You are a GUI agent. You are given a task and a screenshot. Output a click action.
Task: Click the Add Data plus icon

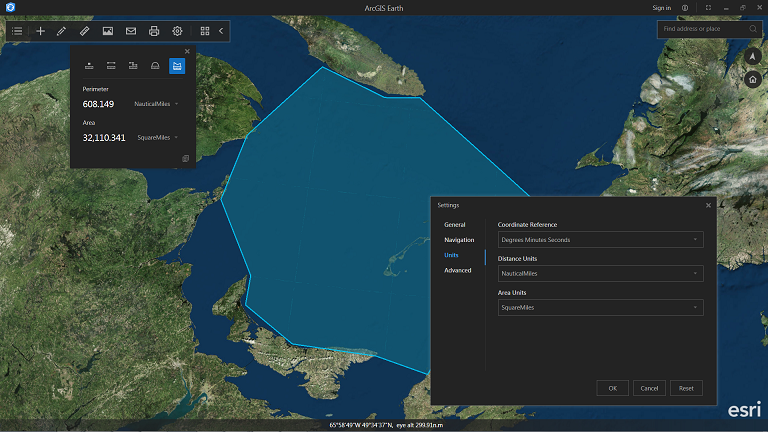click(x=40, y=31)
